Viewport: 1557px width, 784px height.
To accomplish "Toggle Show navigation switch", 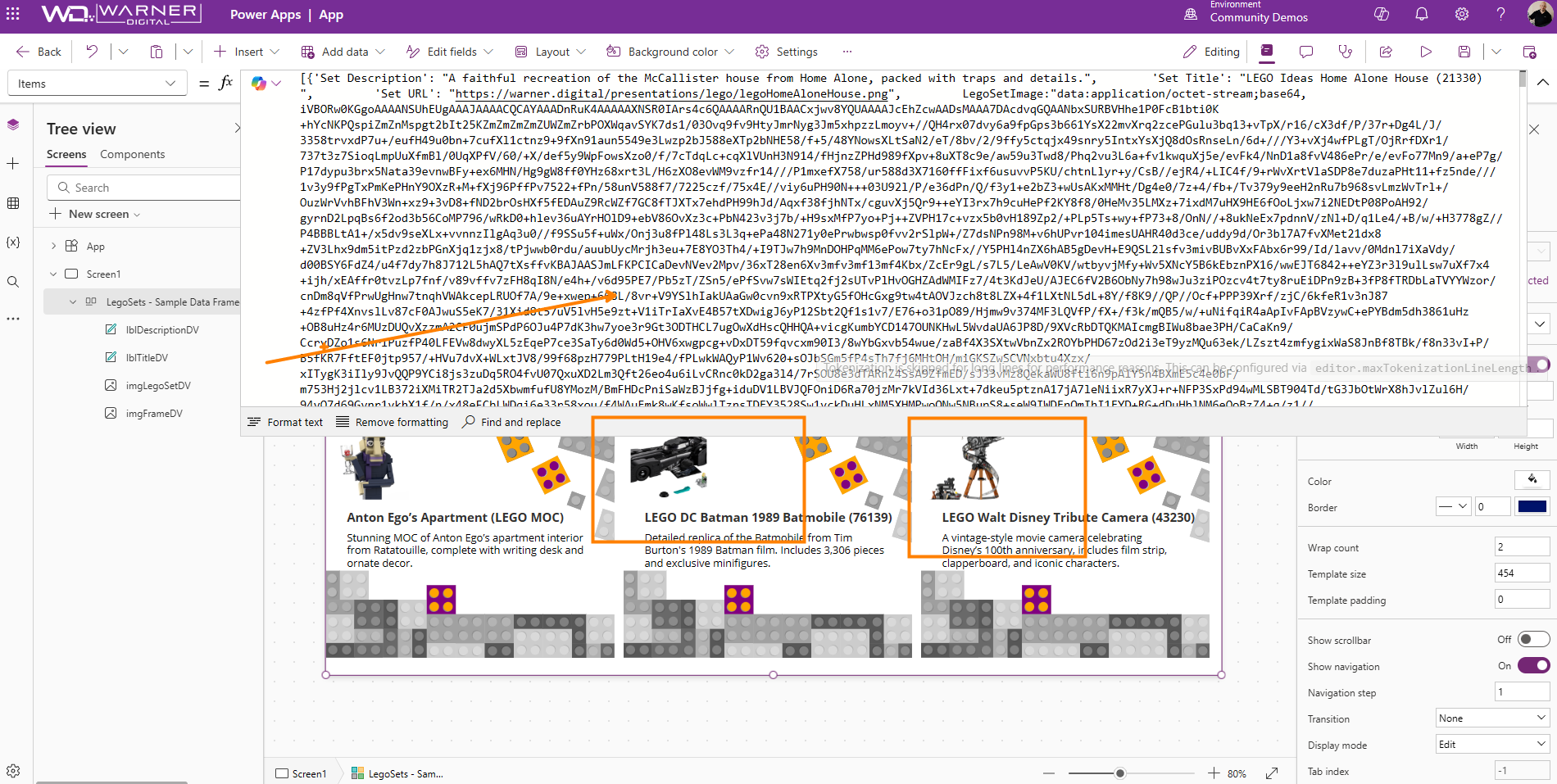I will click(x=1533, y=665).
